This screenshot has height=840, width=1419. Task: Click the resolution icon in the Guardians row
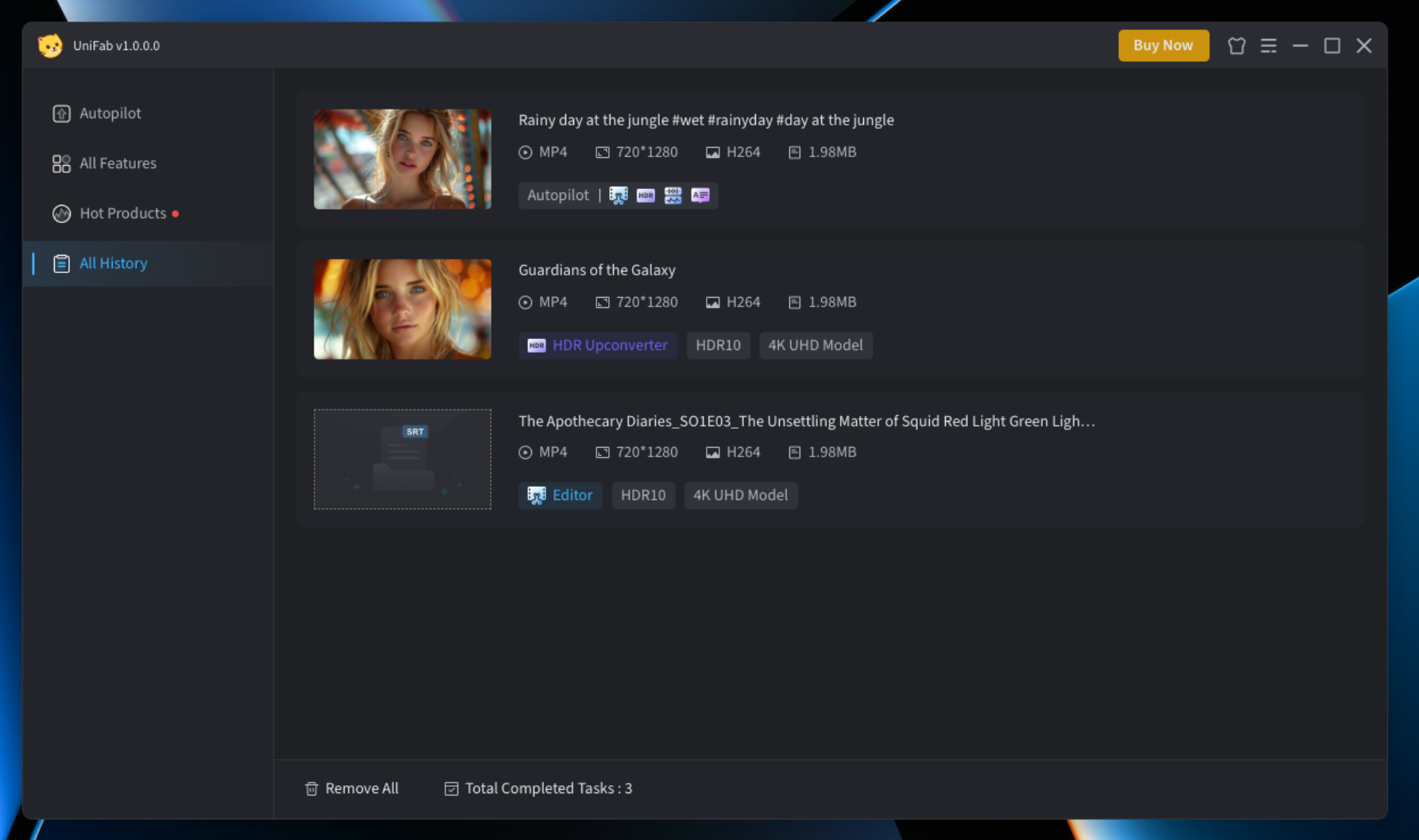(x=603, y=302)
